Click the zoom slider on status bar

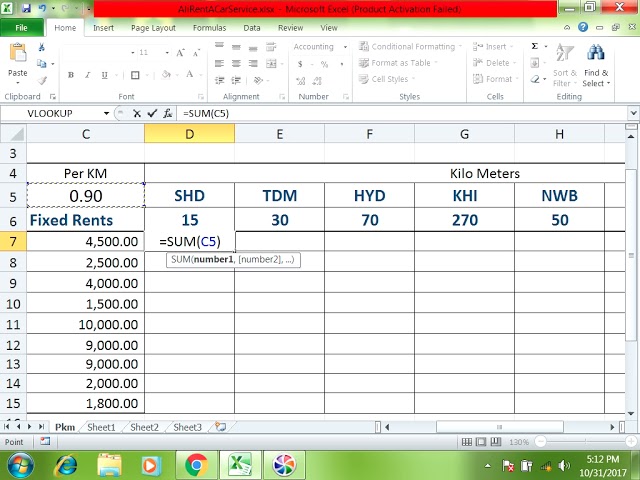coord(585,441)
